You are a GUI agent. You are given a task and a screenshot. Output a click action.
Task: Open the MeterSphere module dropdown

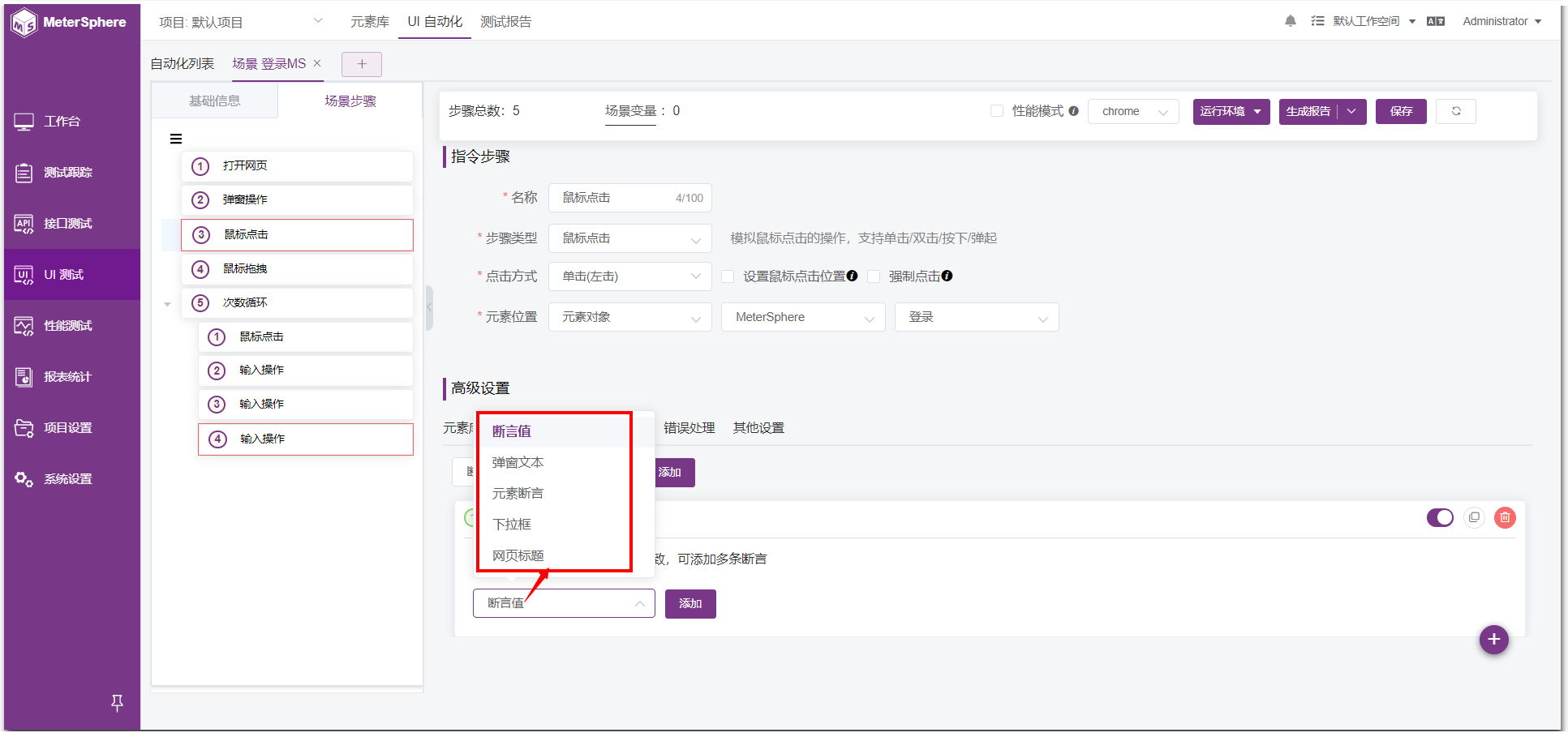pos(803,317)
